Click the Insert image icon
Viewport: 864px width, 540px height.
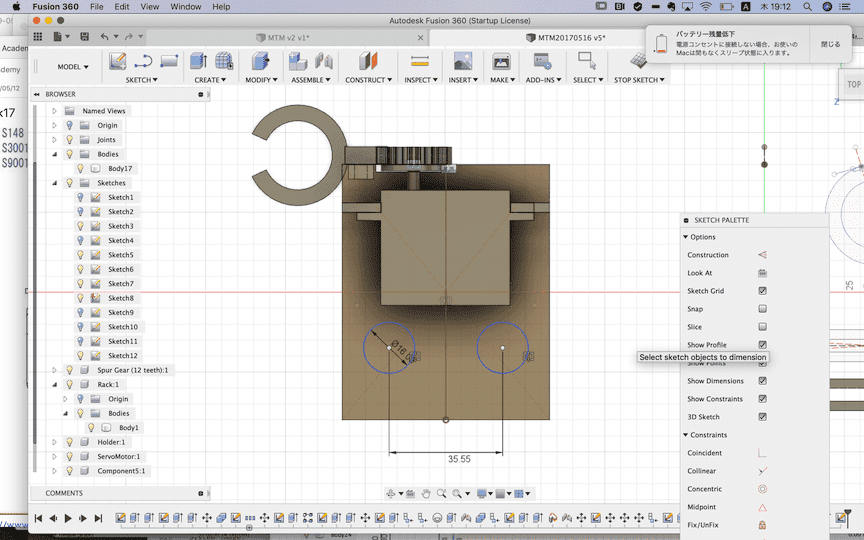click(x=462, y=62)
